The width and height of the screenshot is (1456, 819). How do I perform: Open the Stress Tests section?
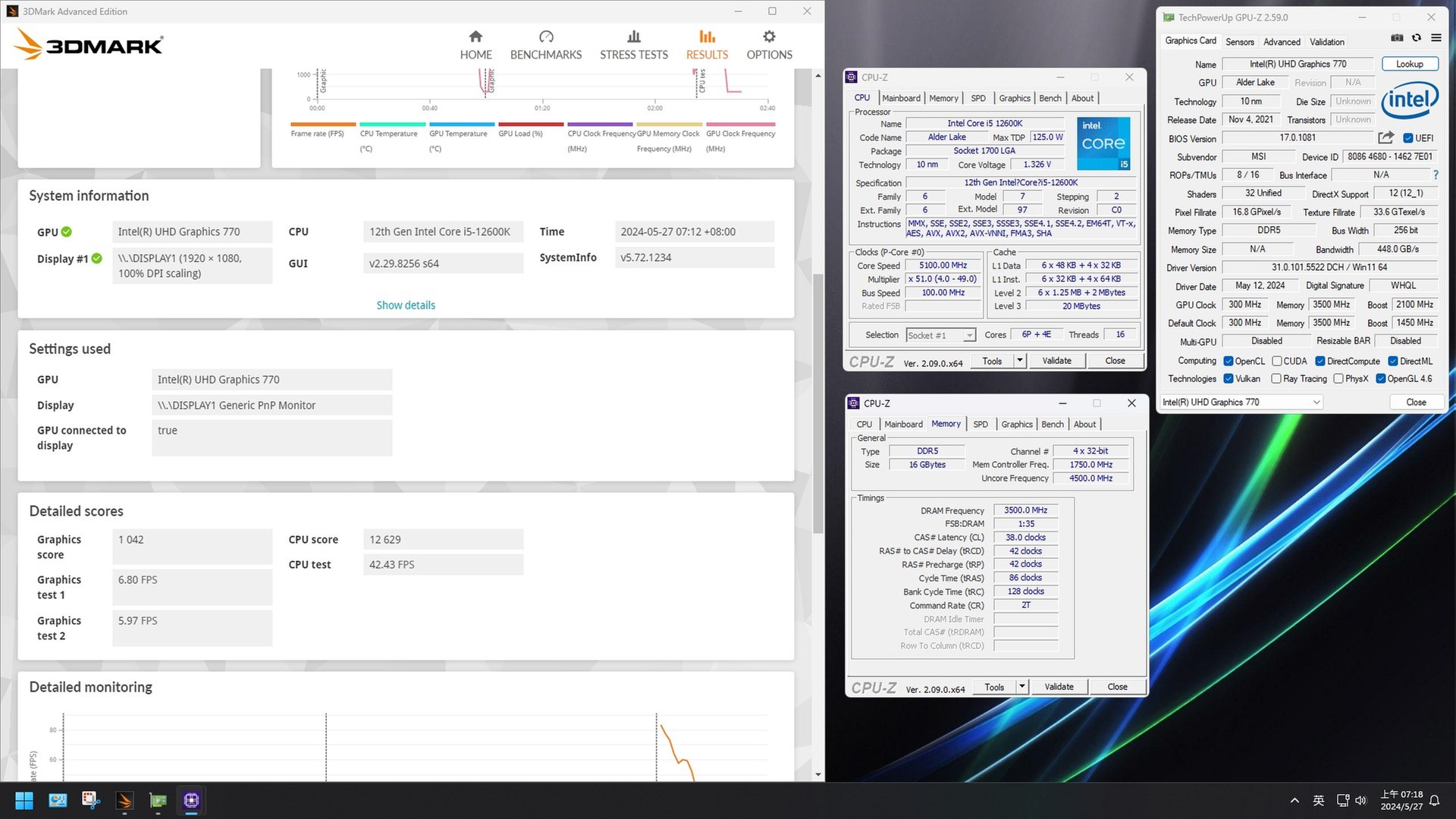[634, 45]
